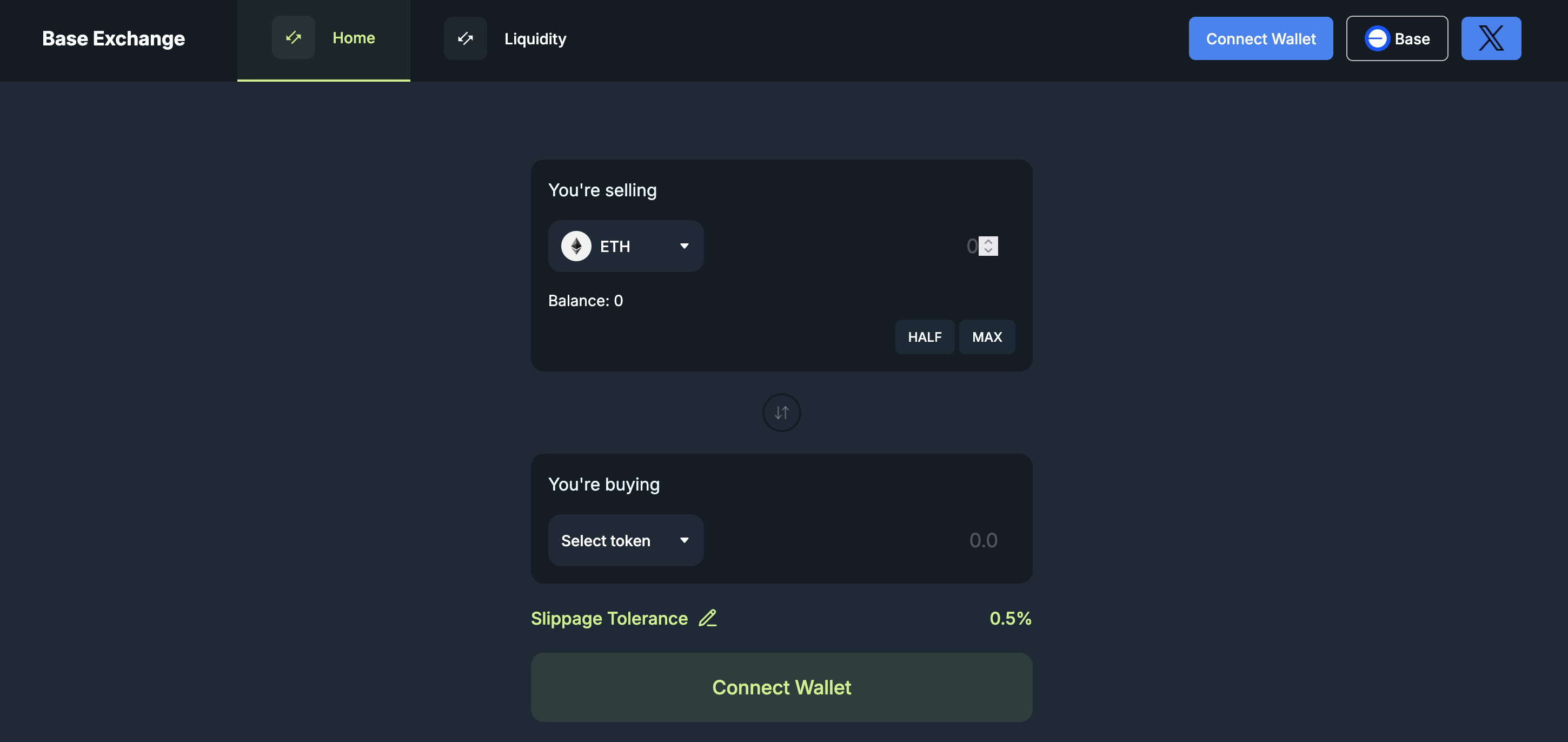Click the swap direction arrows icon
Viewport: 1568px width, 742px height.
(781, 413)
